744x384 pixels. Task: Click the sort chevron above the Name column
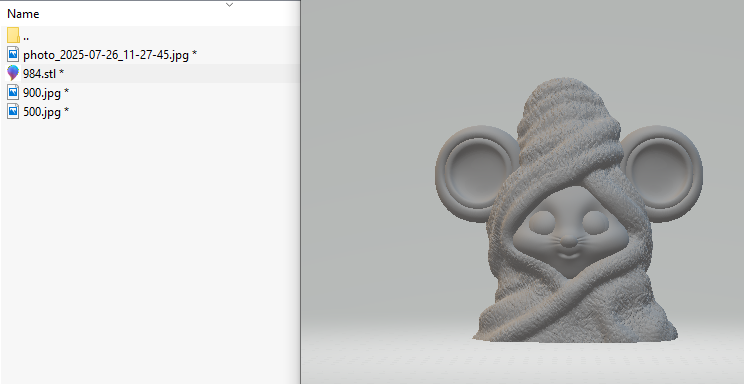tap(230, 5)
